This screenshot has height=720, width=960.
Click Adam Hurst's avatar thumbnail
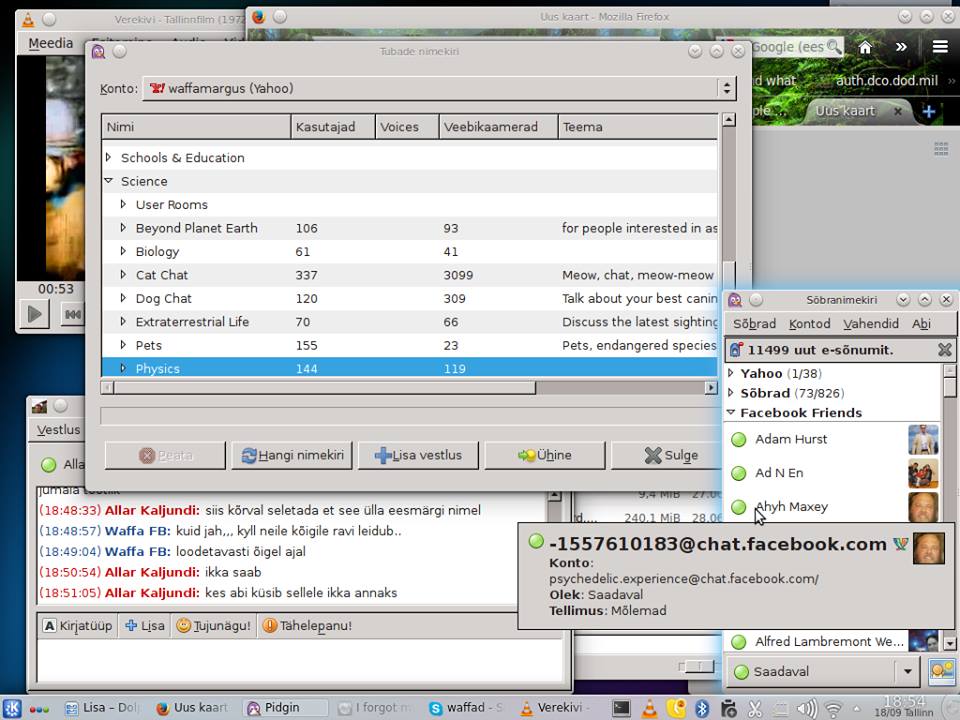pyautogui.click(x=923, y=439)
